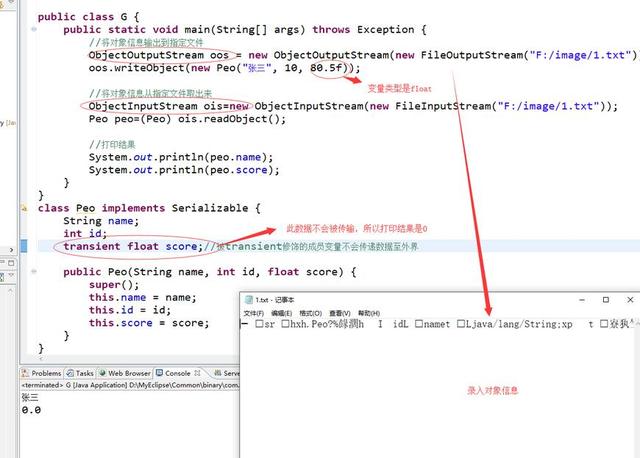Click the 'Peo peo=(Peo) ois.readObject();' line
The image size is (640, 458).
point(187,119)
